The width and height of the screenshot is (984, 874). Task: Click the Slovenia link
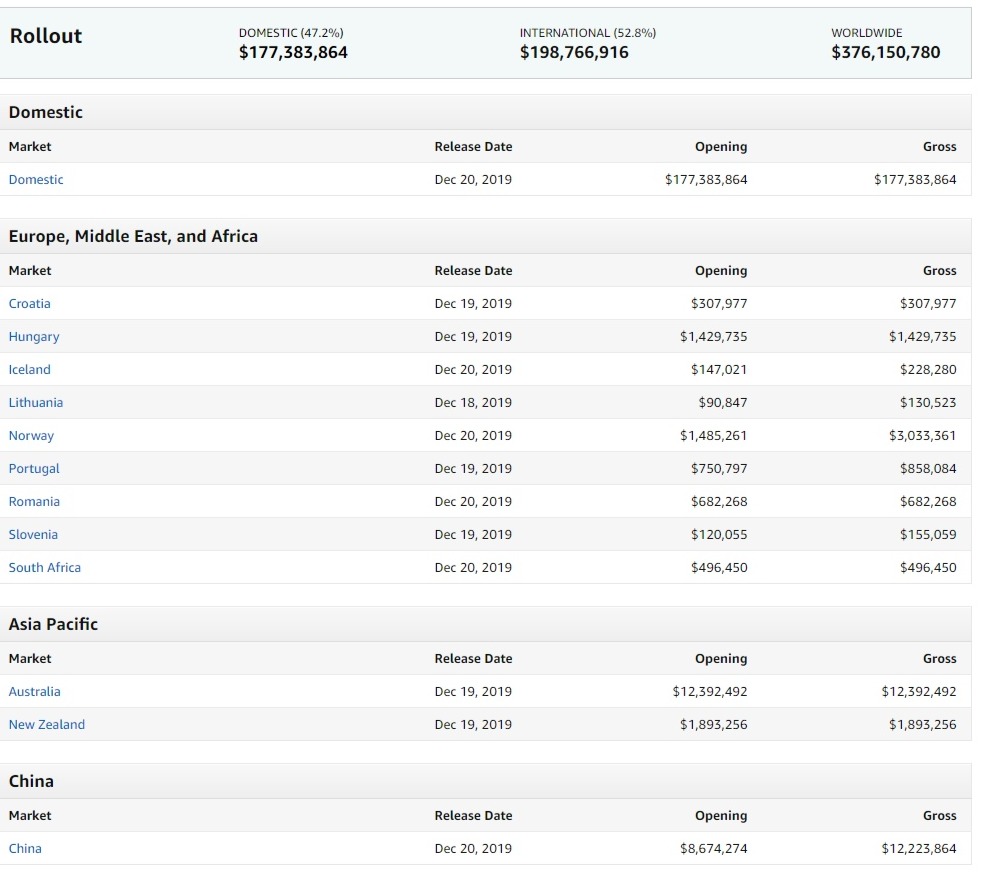pyautogui.click(x=33, y=535)
